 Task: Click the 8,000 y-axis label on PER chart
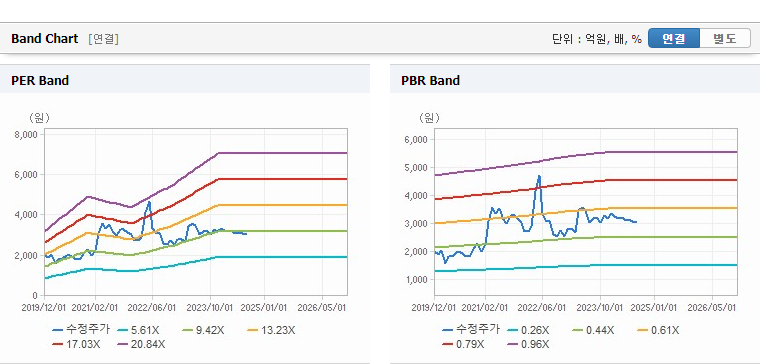26,135
